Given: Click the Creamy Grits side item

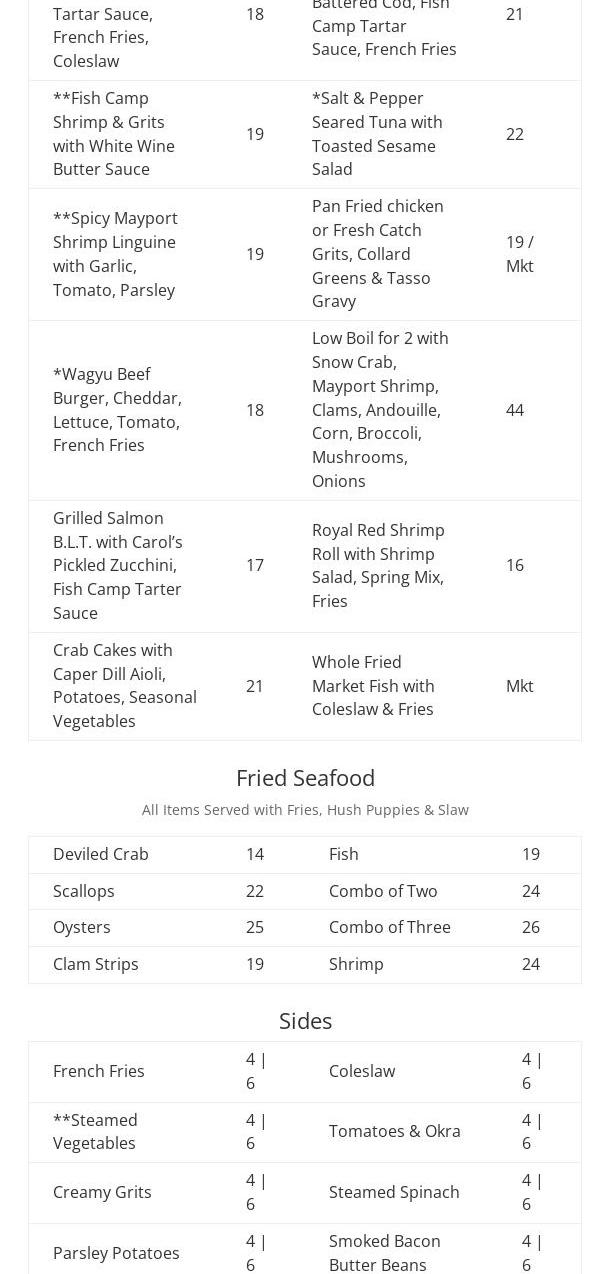Looking at the screenshot, I should (x=102, y=1192).
